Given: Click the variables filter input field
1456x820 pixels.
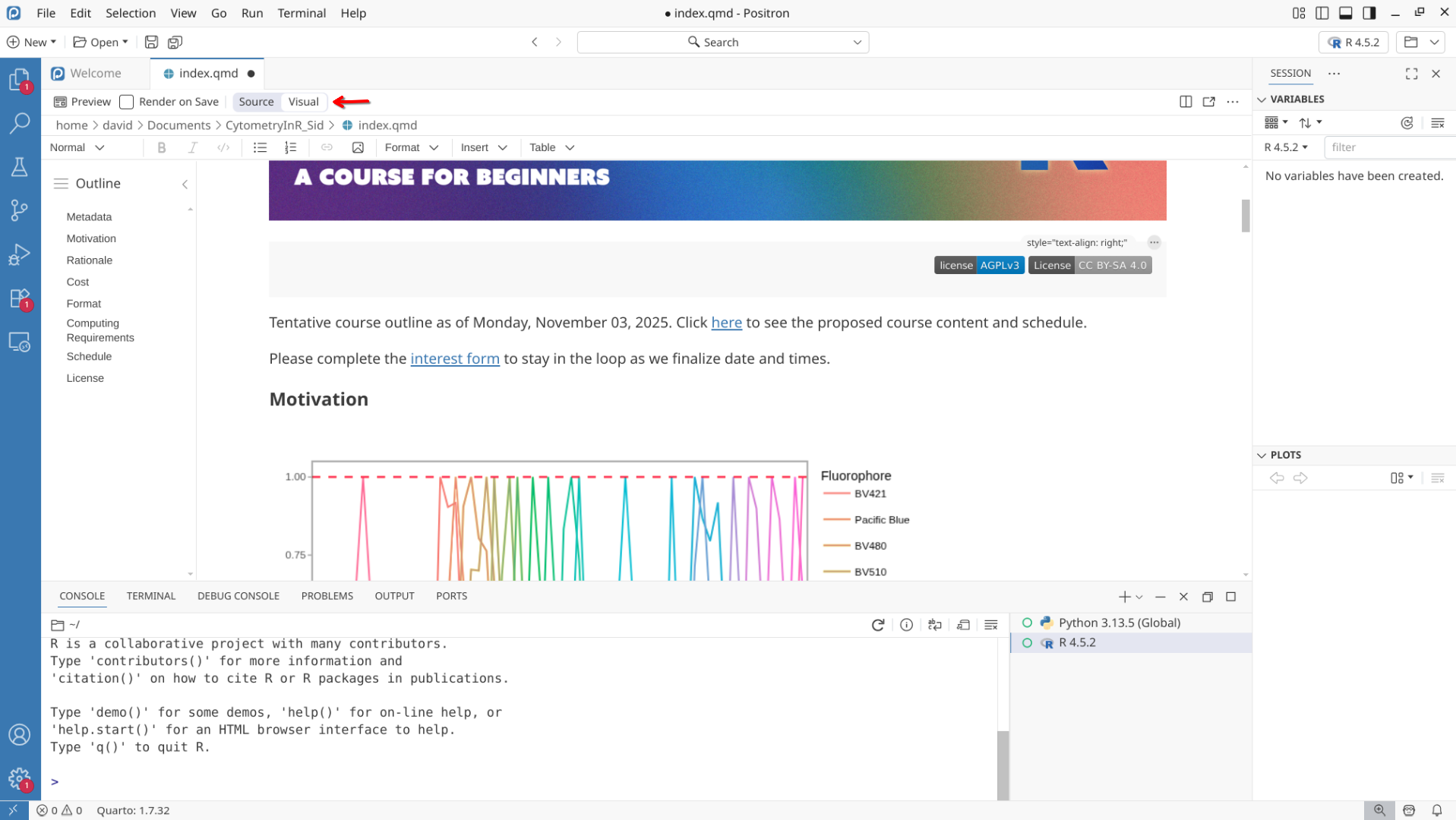Looking at the screenshot, I should pos(1388,147).
